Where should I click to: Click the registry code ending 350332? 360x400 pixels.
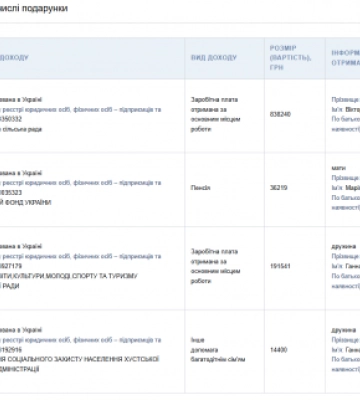click(x=11, y=119)
